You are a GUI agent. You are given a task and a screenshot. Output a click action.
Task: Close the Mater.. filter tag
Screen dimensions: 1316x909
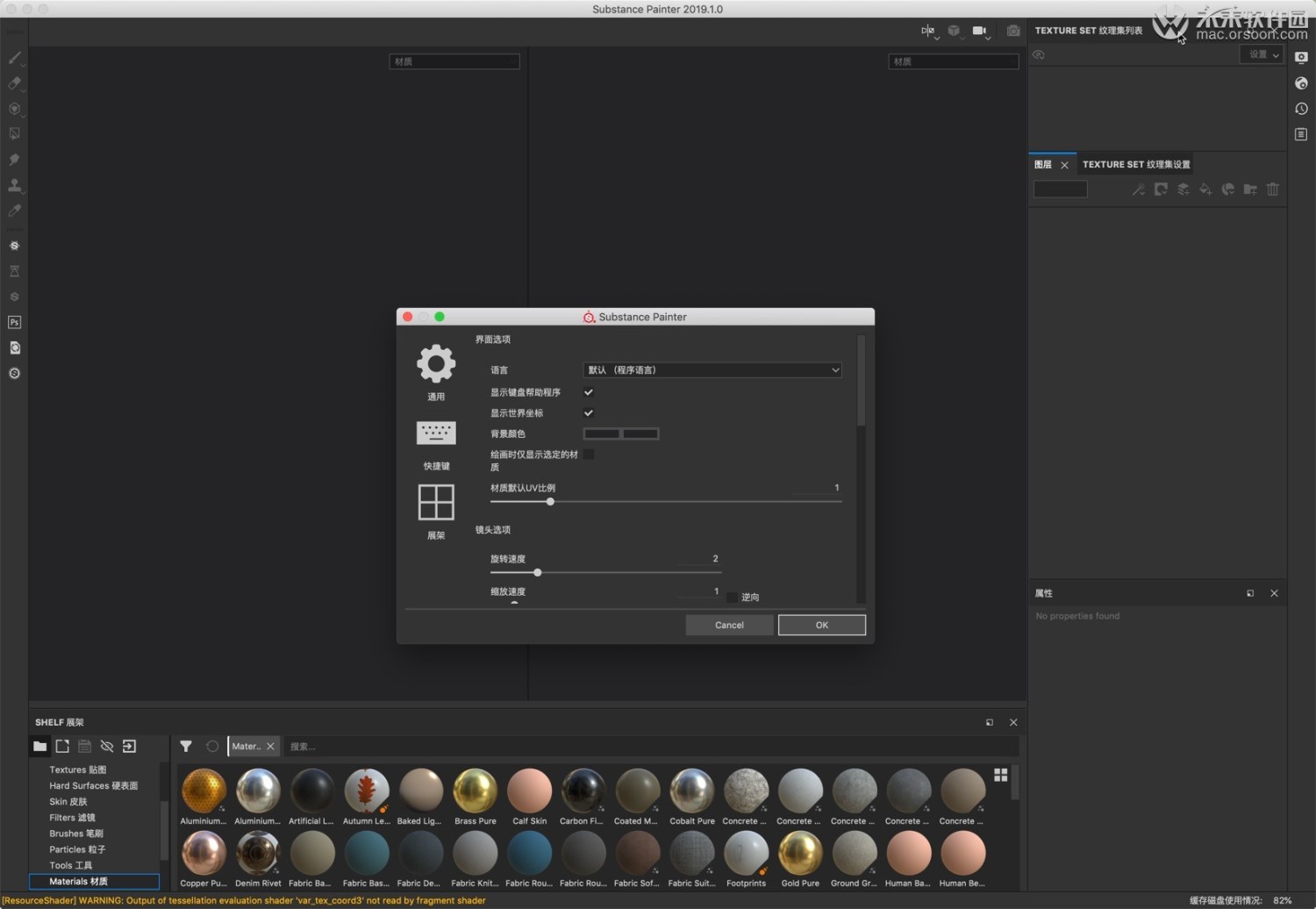point(270,747)
